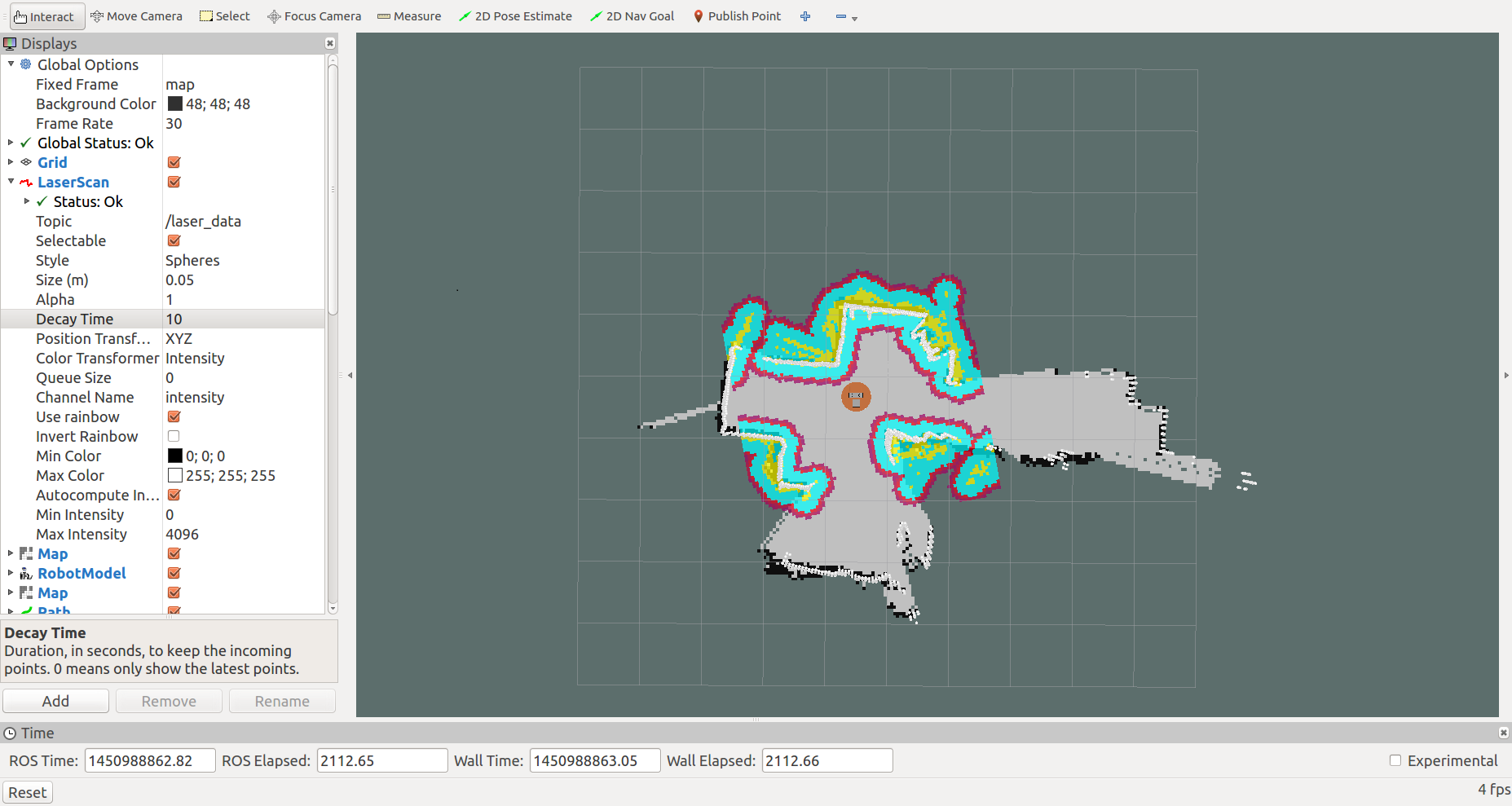Close the Displays panel
Viewport: 1512px width, 806px height.
pos(330,43)
